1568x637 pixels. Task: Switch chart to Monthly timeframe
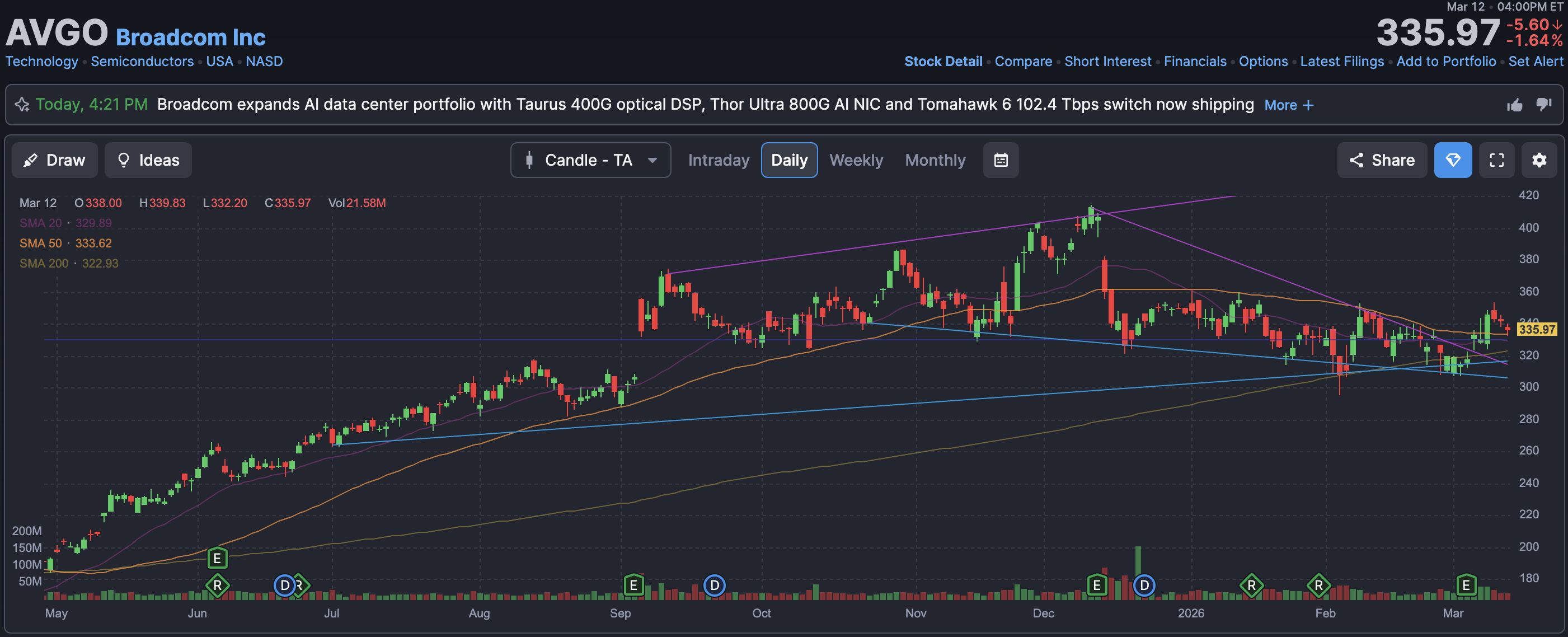coord(935,160)
